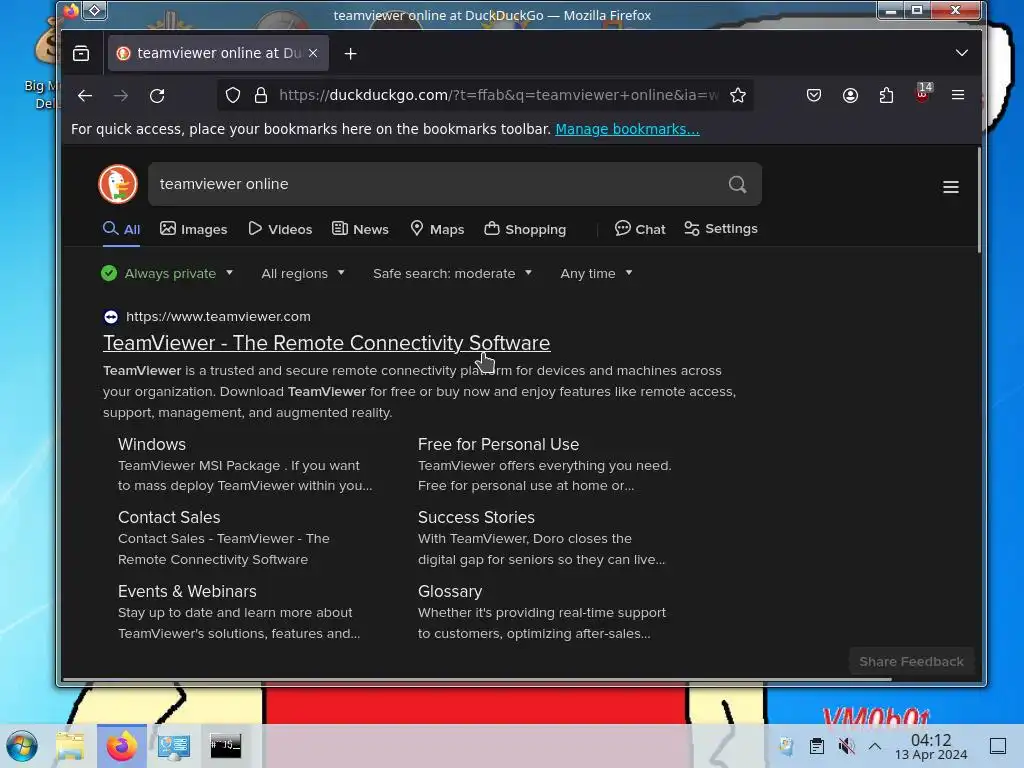Expand the system tray arrow
The height and width of the screenshot is (768, 1024).
coord(874,746)
